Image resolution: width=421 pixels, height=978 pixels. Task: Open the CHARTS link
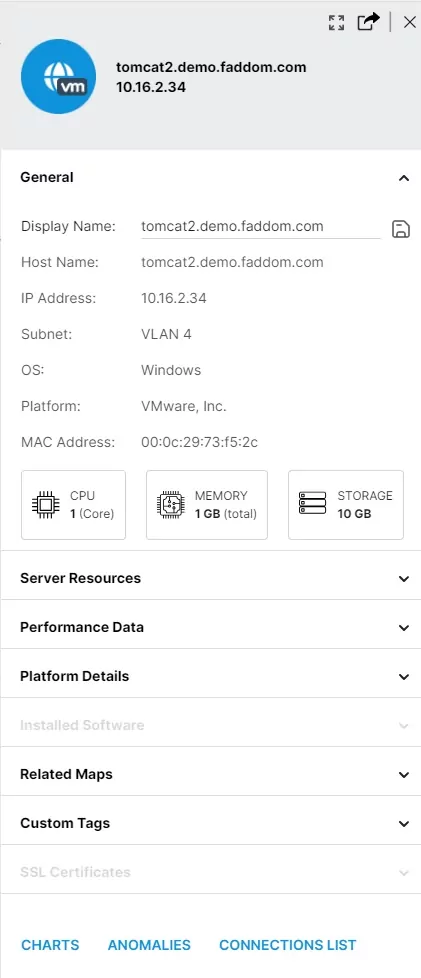coord(50,945)
